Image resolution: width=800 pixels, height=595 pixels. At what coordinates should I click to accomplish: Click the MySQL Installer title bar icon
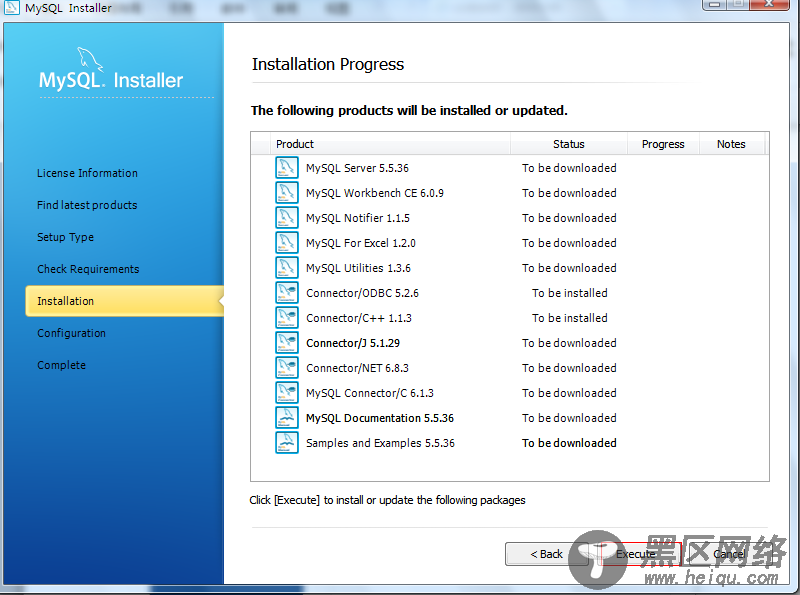pos(11,7)
